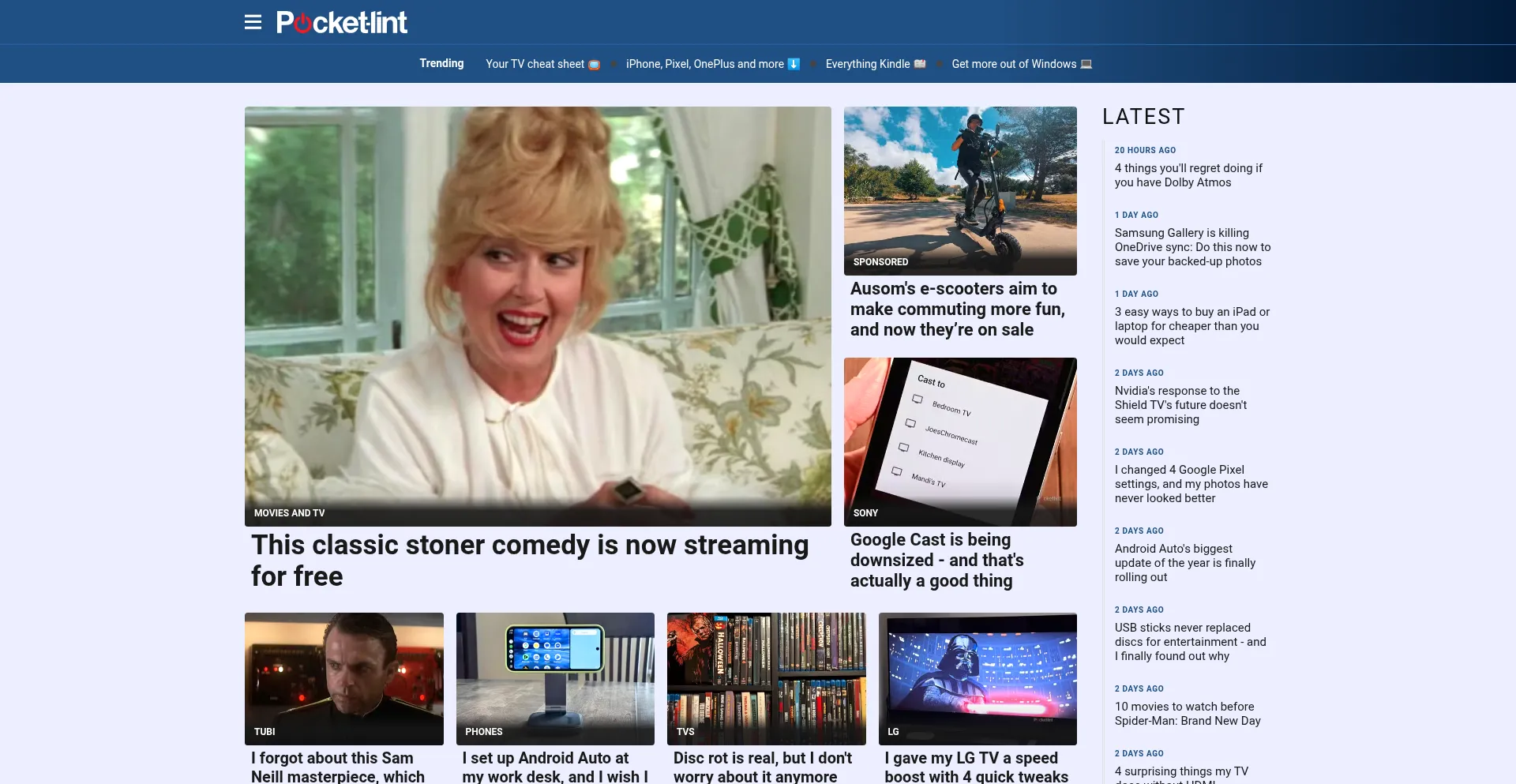Open 'I gave my LG TV a speed boost' article
The image size is (1516, 784).
(977, 767)
